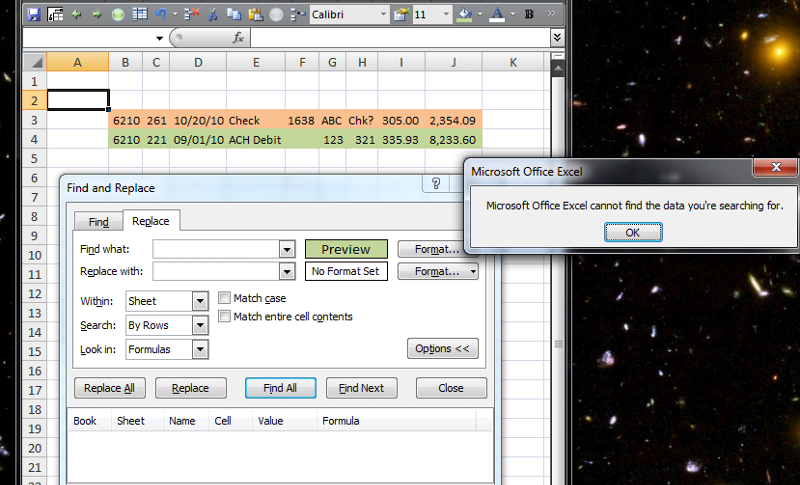Open the Find what history dropdown
Image resolution: width=800 pixels, height=485 pixels.
pyautogui.click(x=287, y=249)
